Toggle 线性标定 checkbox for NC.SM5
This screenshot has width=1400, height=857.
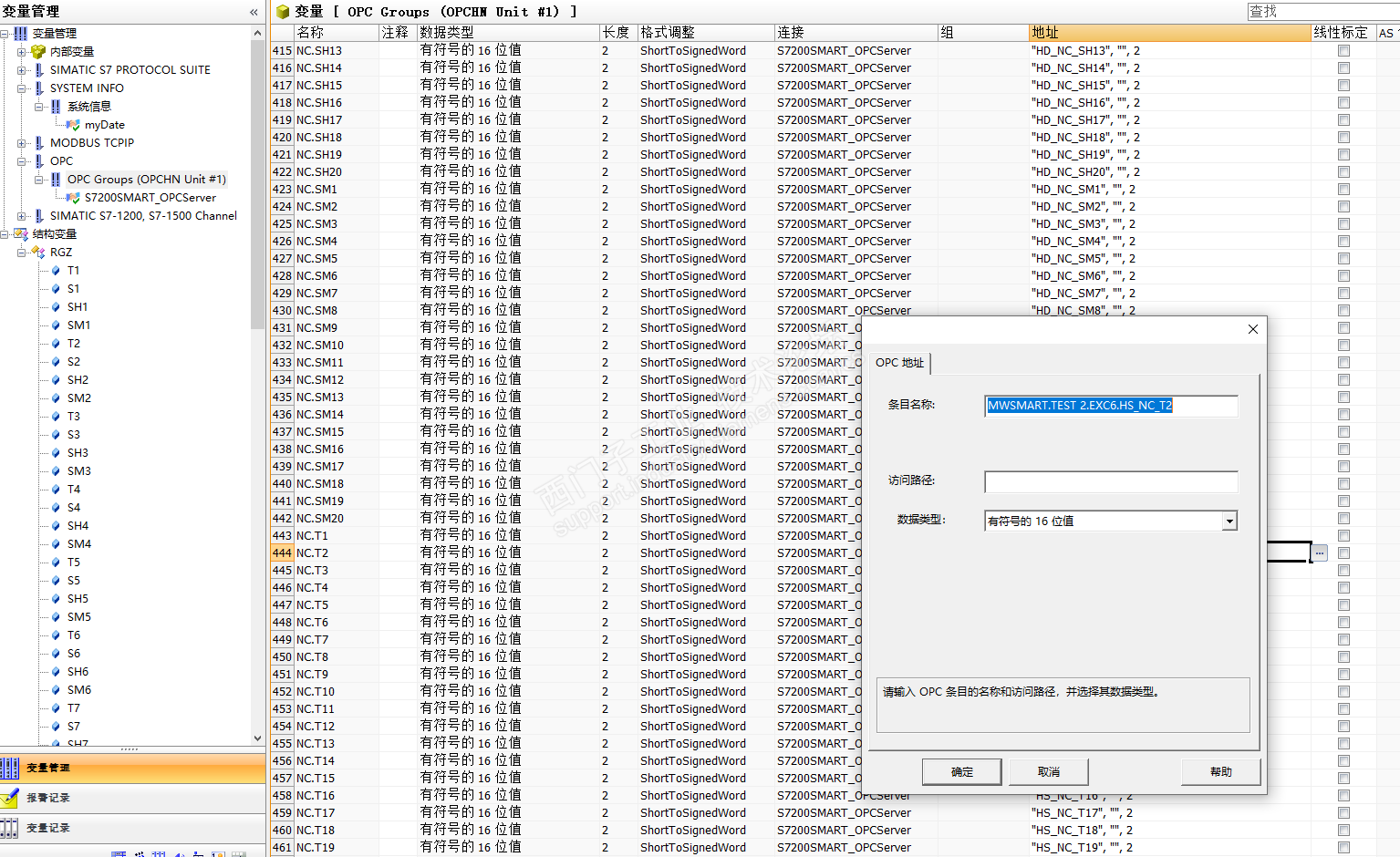(x=1343, y=259)
